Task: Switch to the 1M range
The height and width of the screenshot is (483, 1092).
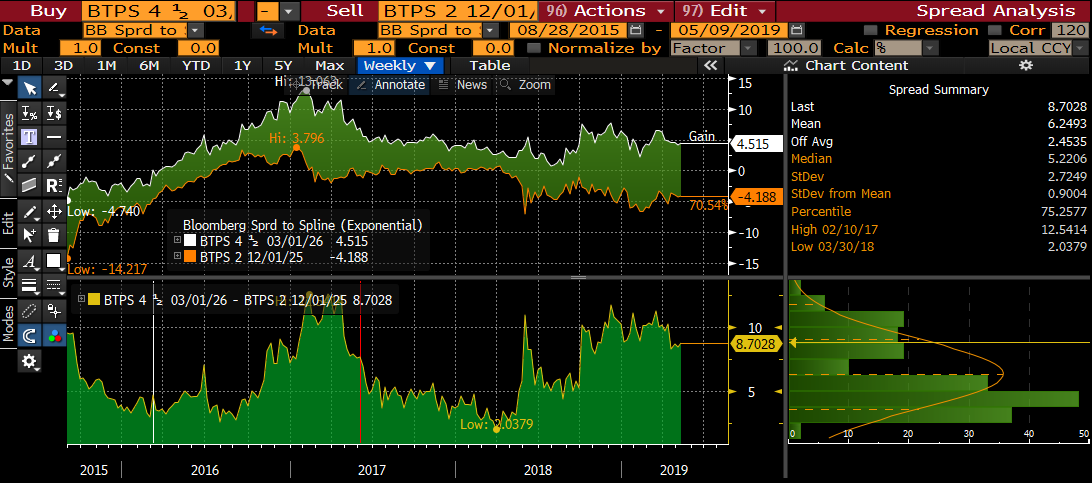Action: coord(106,65)
